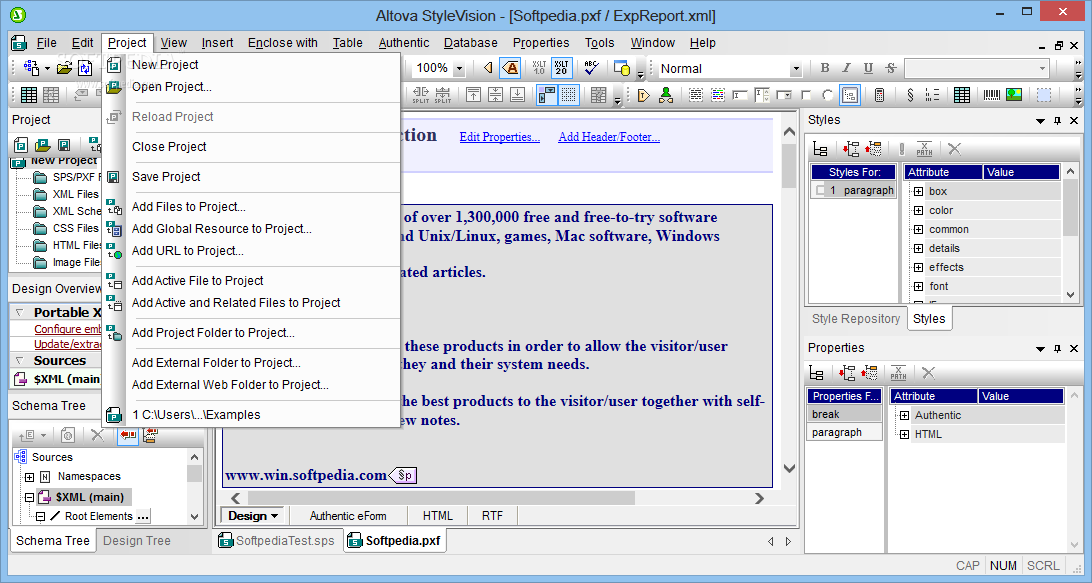Insert an image using the picture icon
The image size is (1092, 583).
point(1014,95)
